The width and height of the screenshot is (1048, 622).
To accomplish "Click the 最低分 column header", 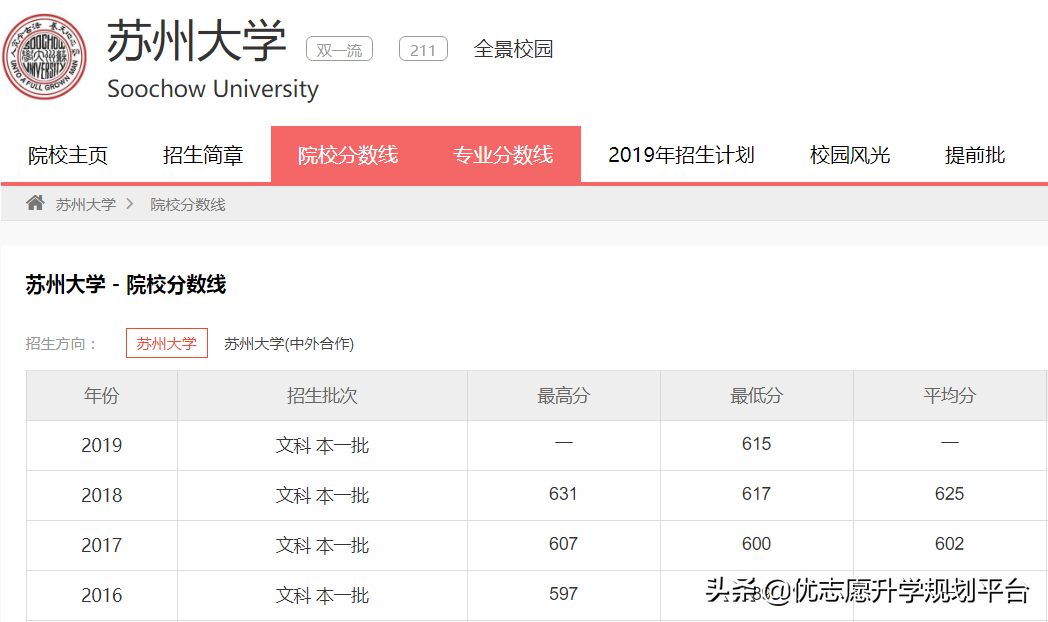I will tap(756, 395).
